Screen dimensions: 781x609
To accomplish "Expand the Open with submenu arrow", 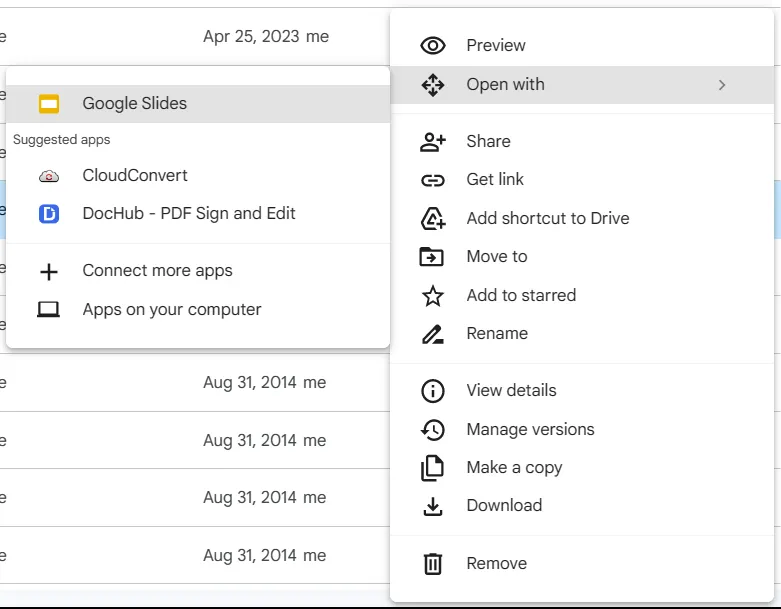I will [722, 85].
